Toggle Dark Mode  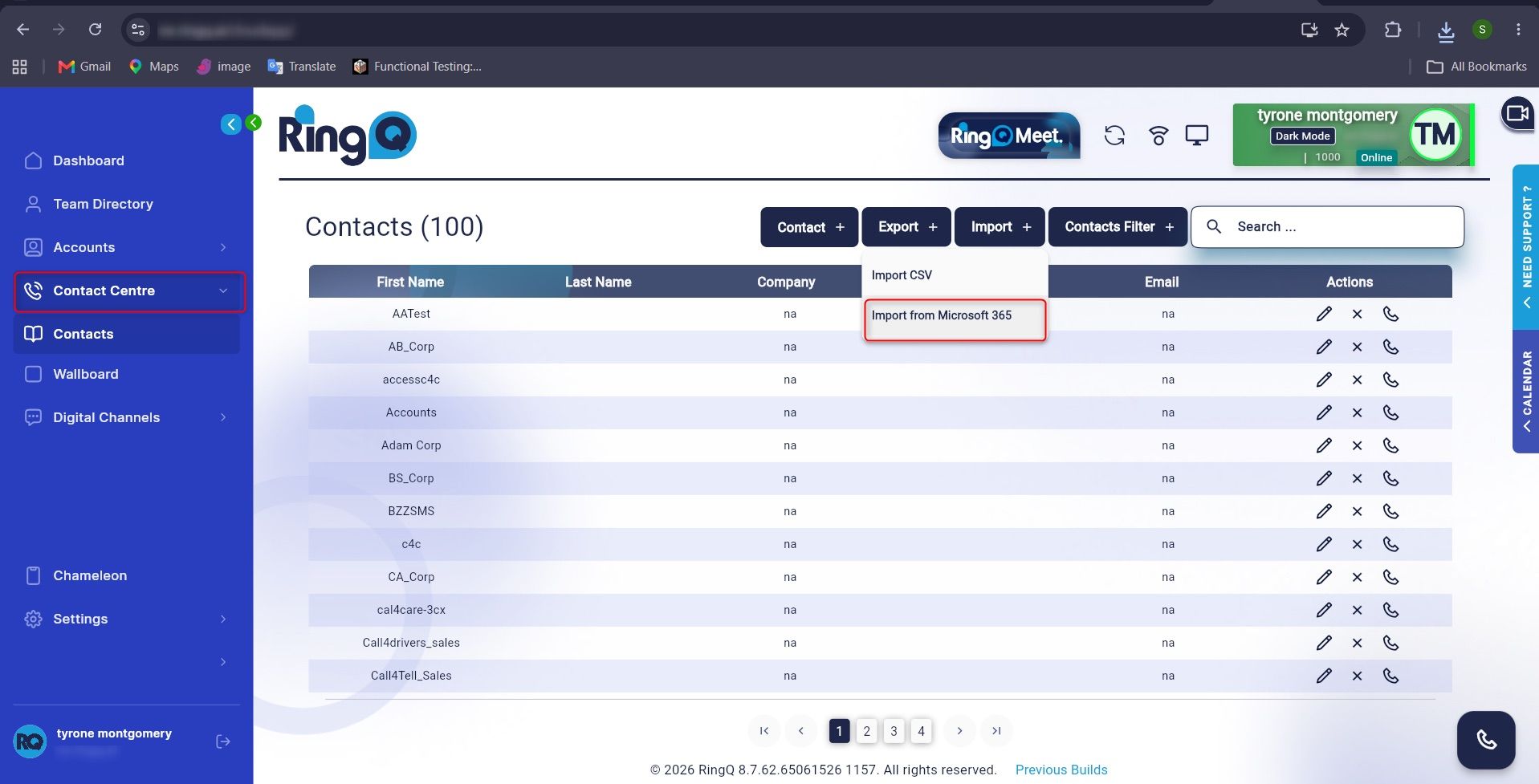pos(1302,136)
